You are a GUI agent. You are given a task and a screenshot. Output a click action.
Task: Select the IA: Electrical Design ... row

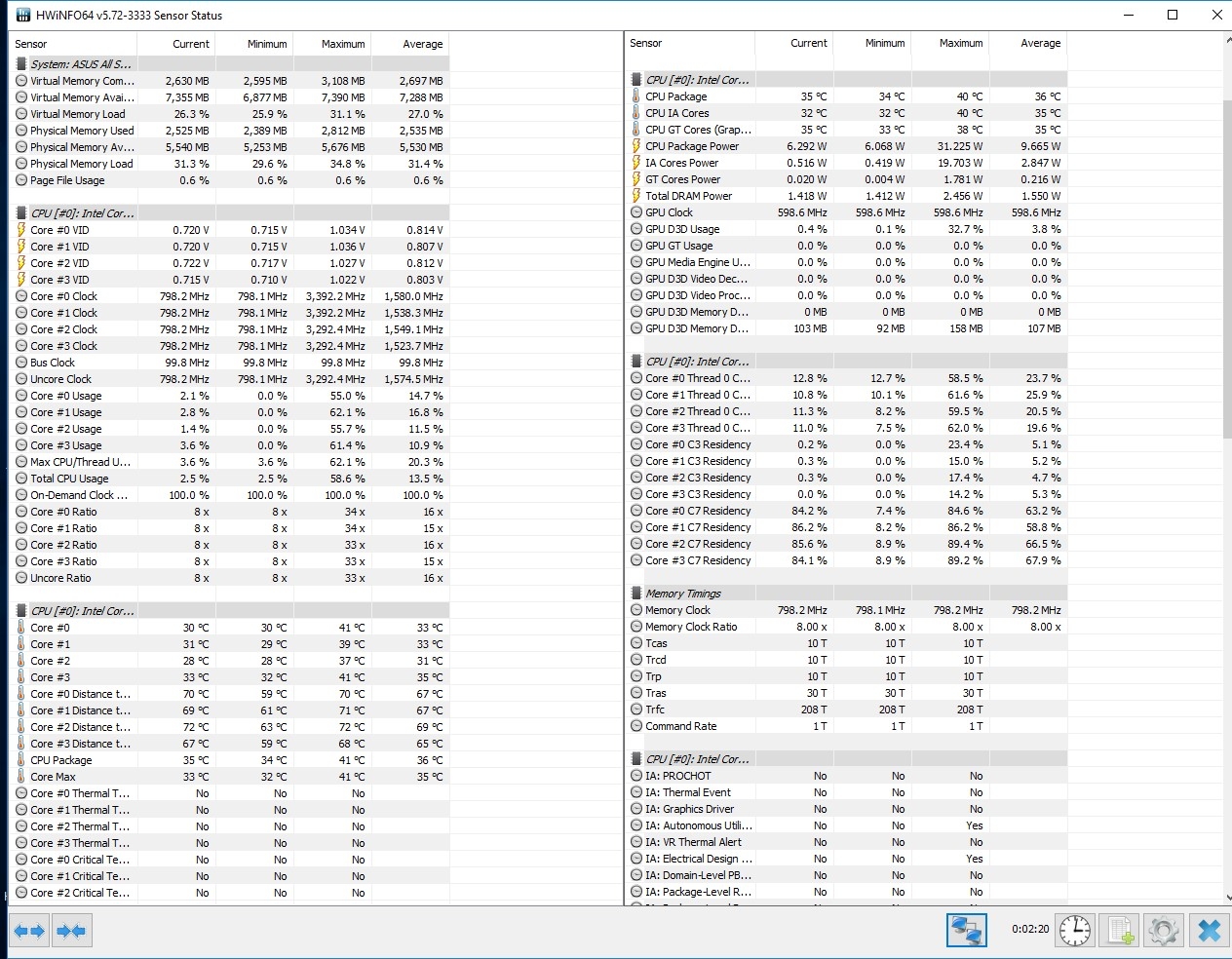pyautogui.click(x=846, y=859)
